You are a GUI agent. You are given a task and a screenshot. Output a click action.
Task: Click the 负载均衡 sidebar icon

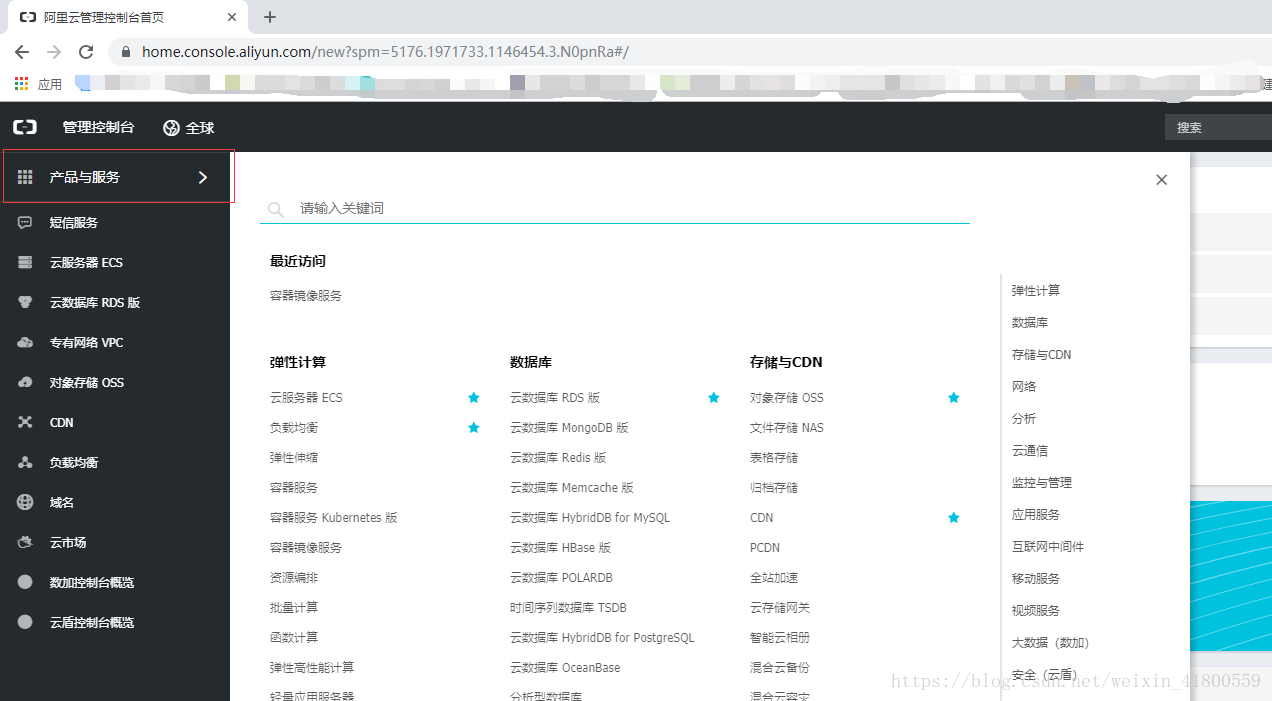coord(25,463)
